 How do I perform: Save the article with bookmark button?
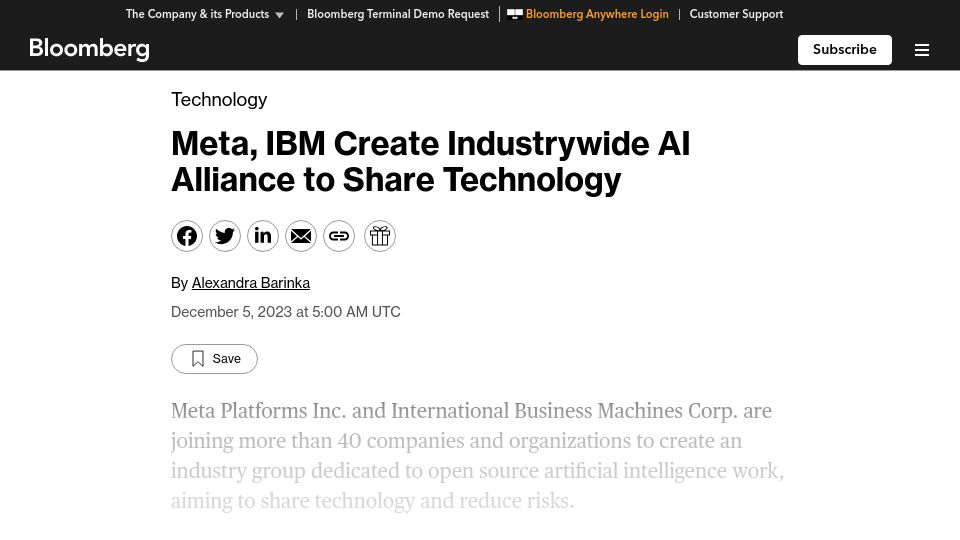pos(214,359)
